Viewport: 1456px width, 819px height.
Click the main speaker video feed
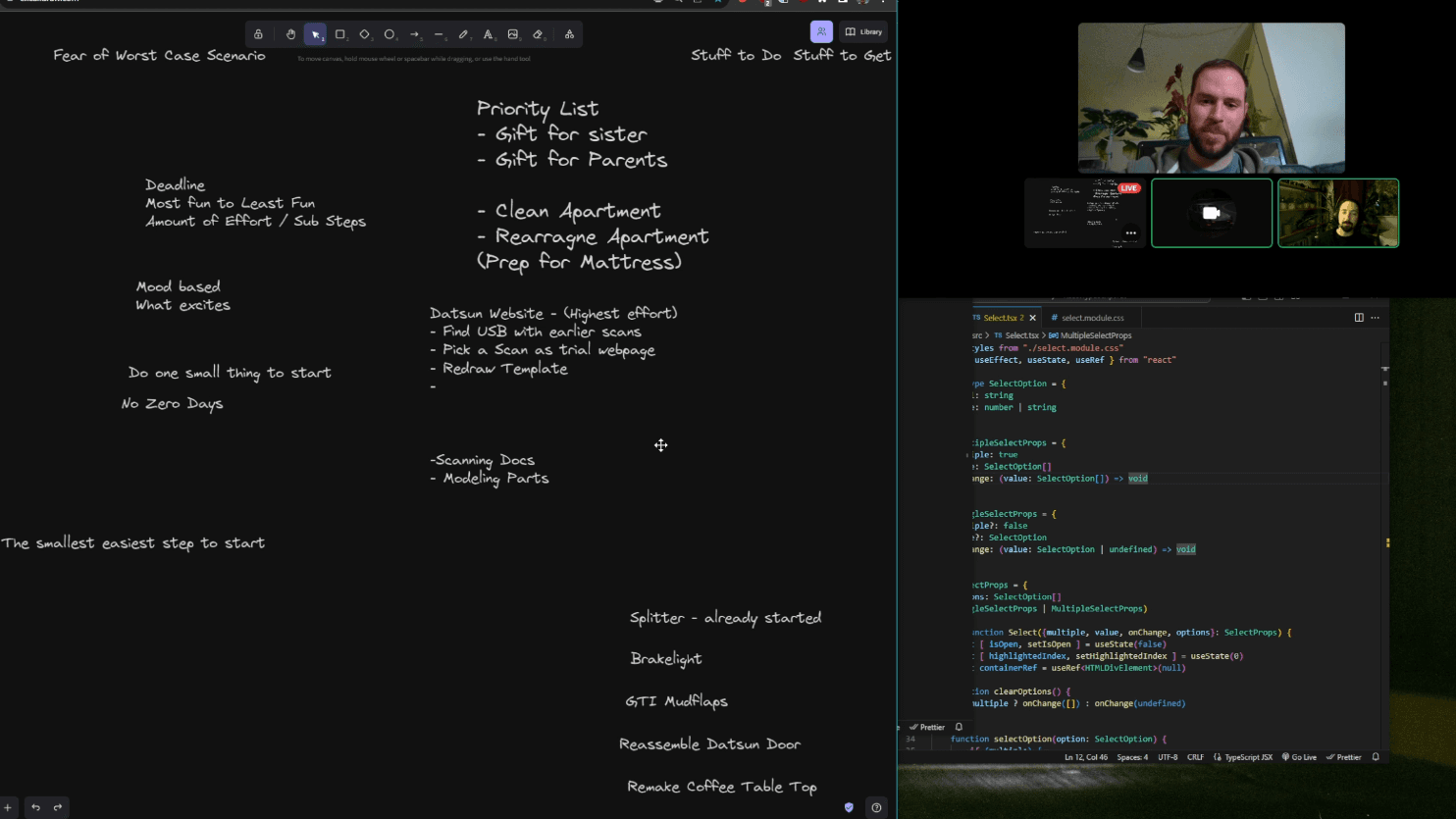coord(1211,98)
